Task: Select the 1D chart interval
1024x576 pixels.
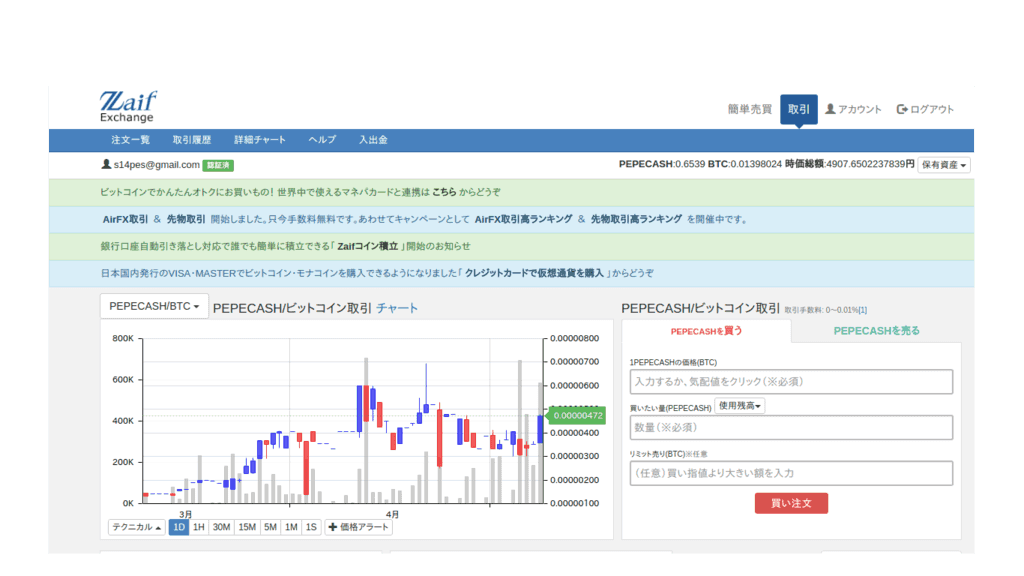Action: tap(179, 527)
